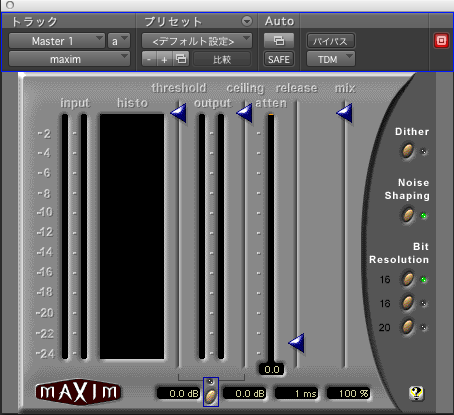This screenshot has height=415, width=454.
Task: Toggle the Dither button
Action: pyautogui.click(x=408, y=151)
